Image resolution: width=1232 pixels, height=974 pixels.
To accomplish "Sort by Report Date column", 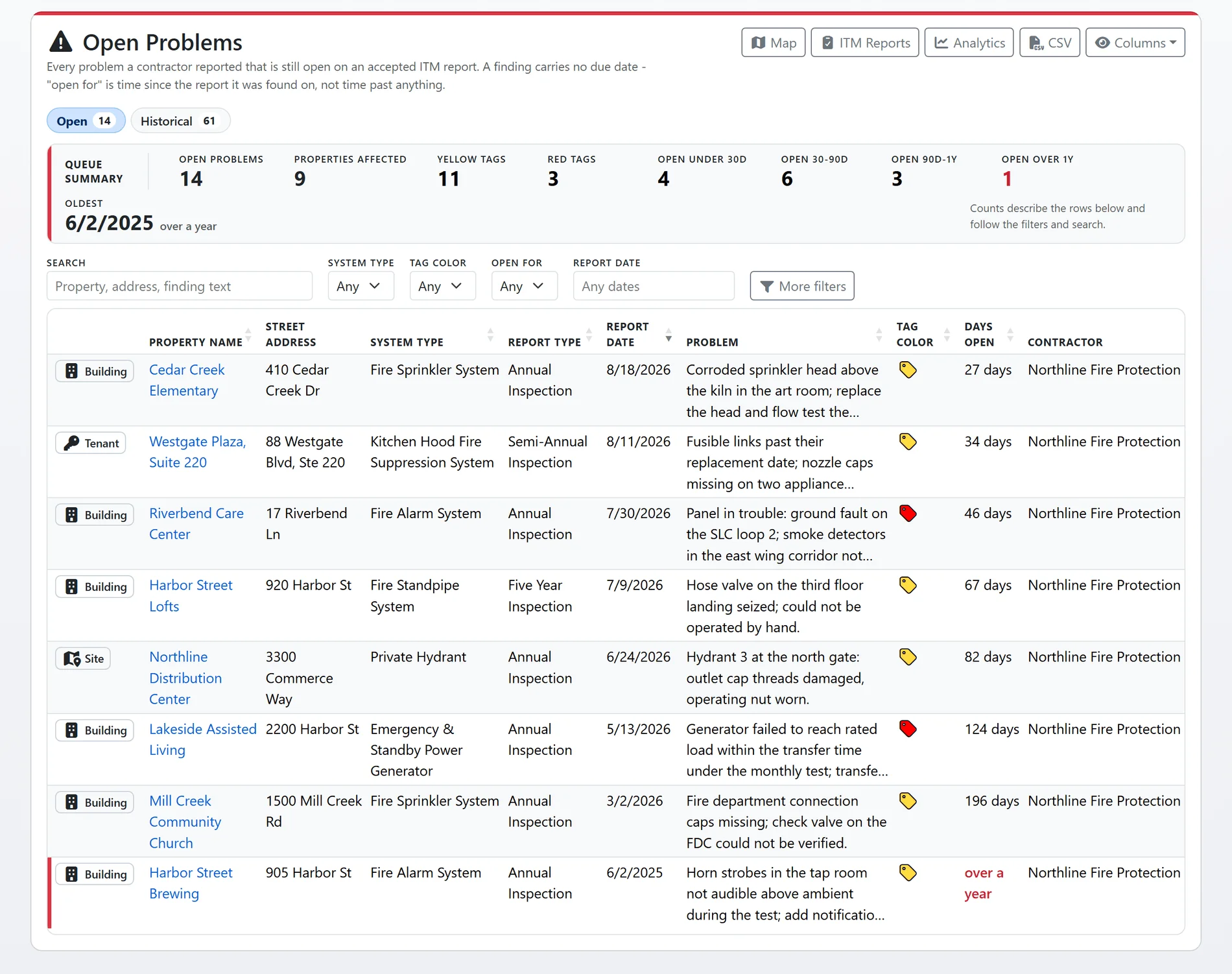I will (639, 335).
